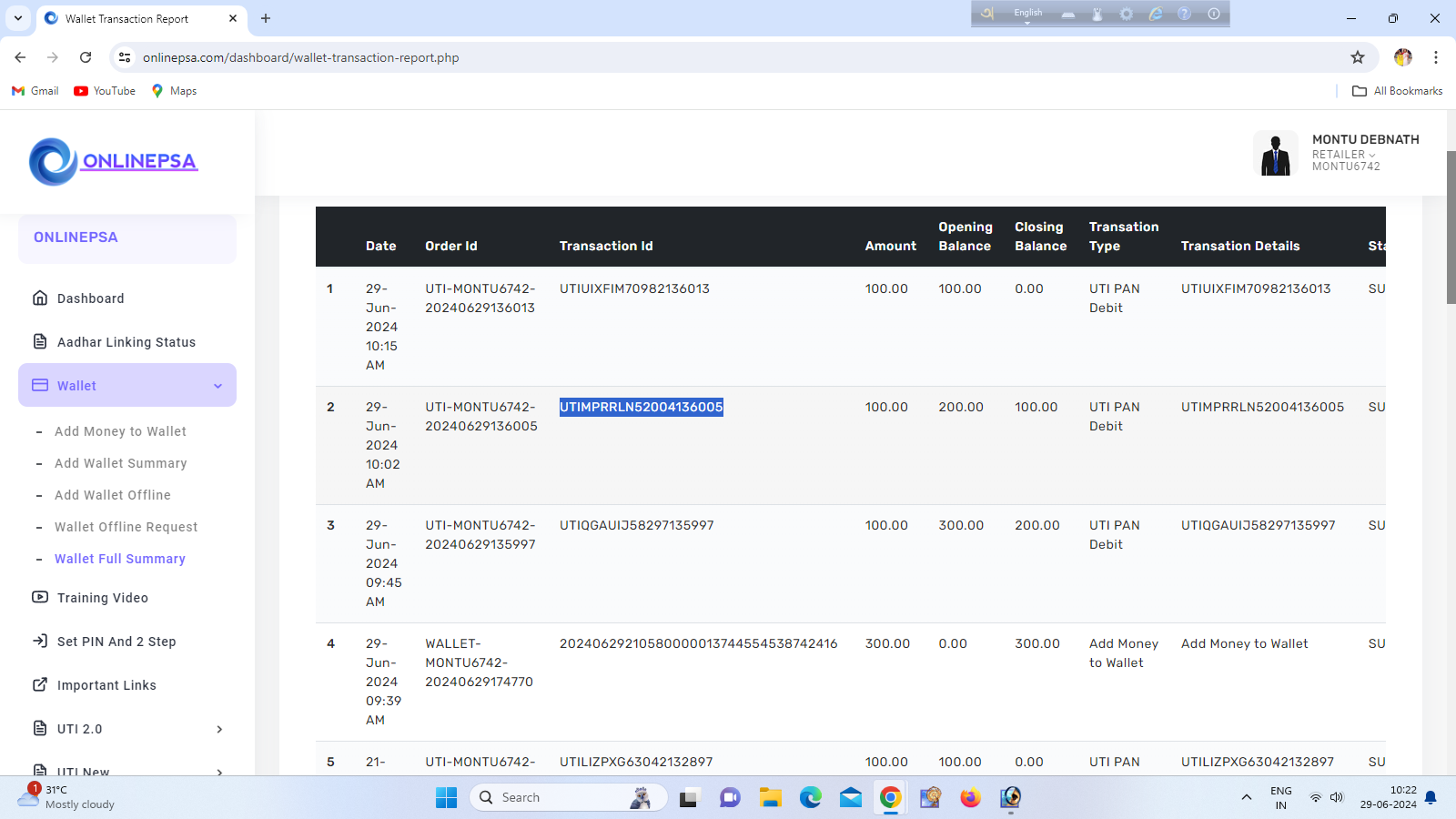Reload the page using the refresh icon

coord(86,57)
